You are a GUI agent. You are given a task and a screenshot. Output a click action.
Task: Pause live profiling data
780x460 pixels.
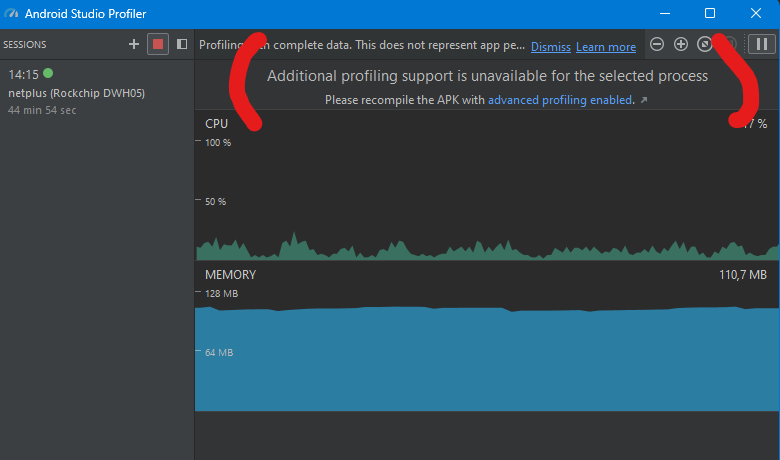tap(761, 44)
